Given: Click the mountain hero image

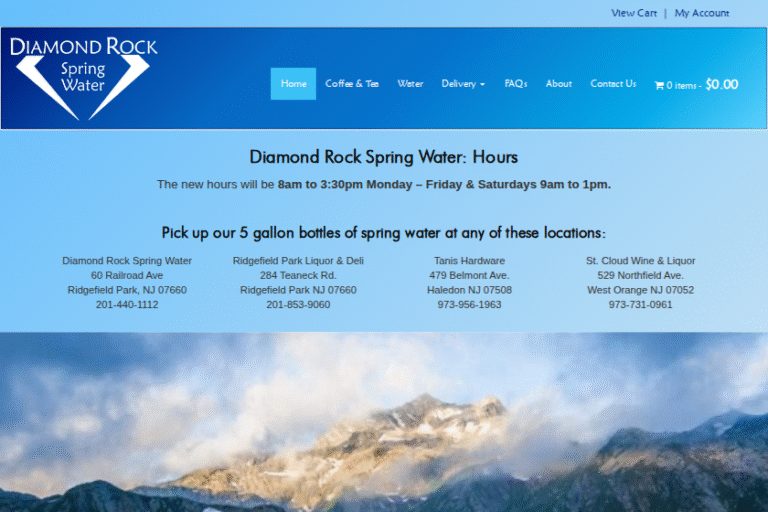Looking at the screenshot, I should click(x=384, y=422).
